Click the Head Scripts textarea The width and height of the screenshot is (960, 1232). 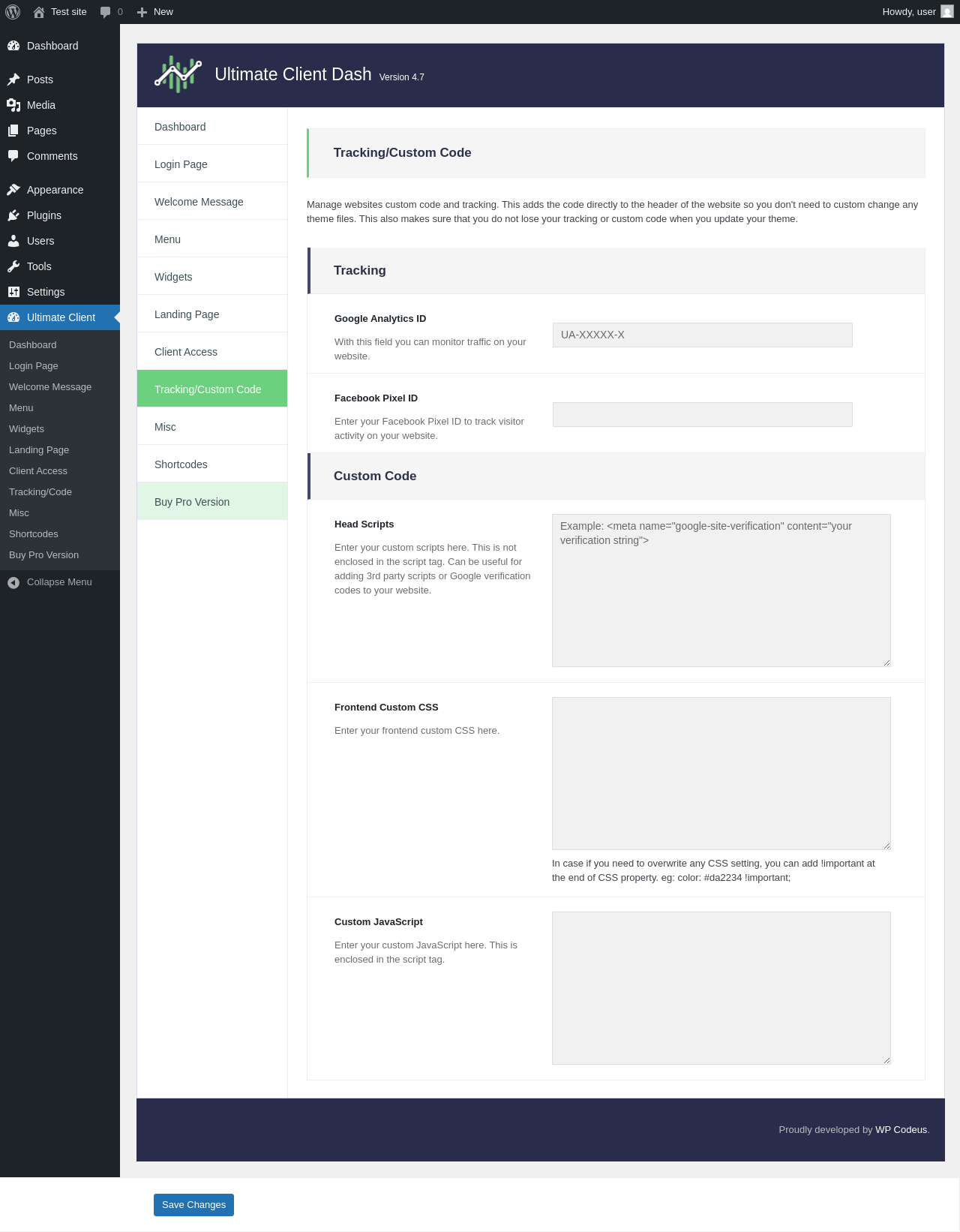click(721, 590)
